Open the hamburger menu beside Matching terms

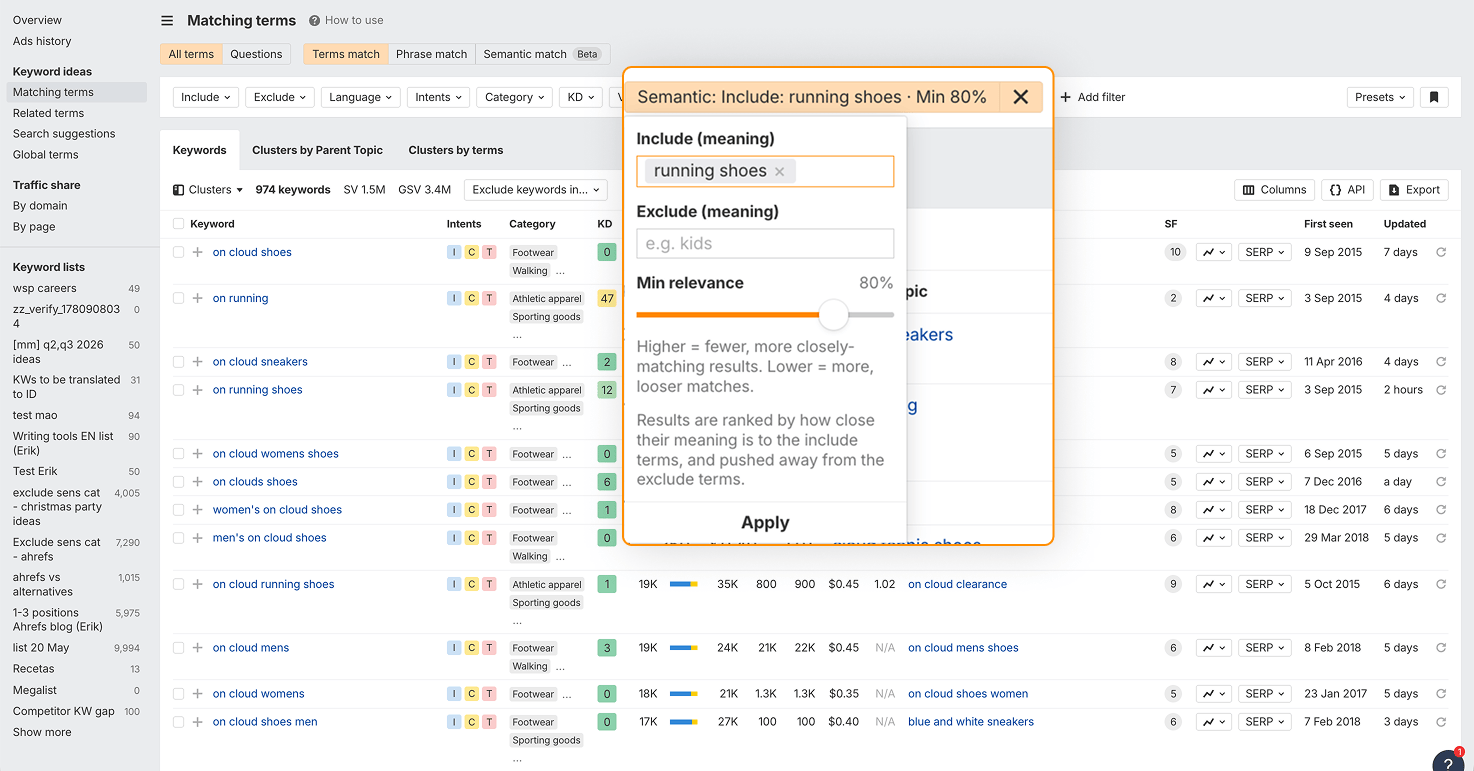coord(167,20)
